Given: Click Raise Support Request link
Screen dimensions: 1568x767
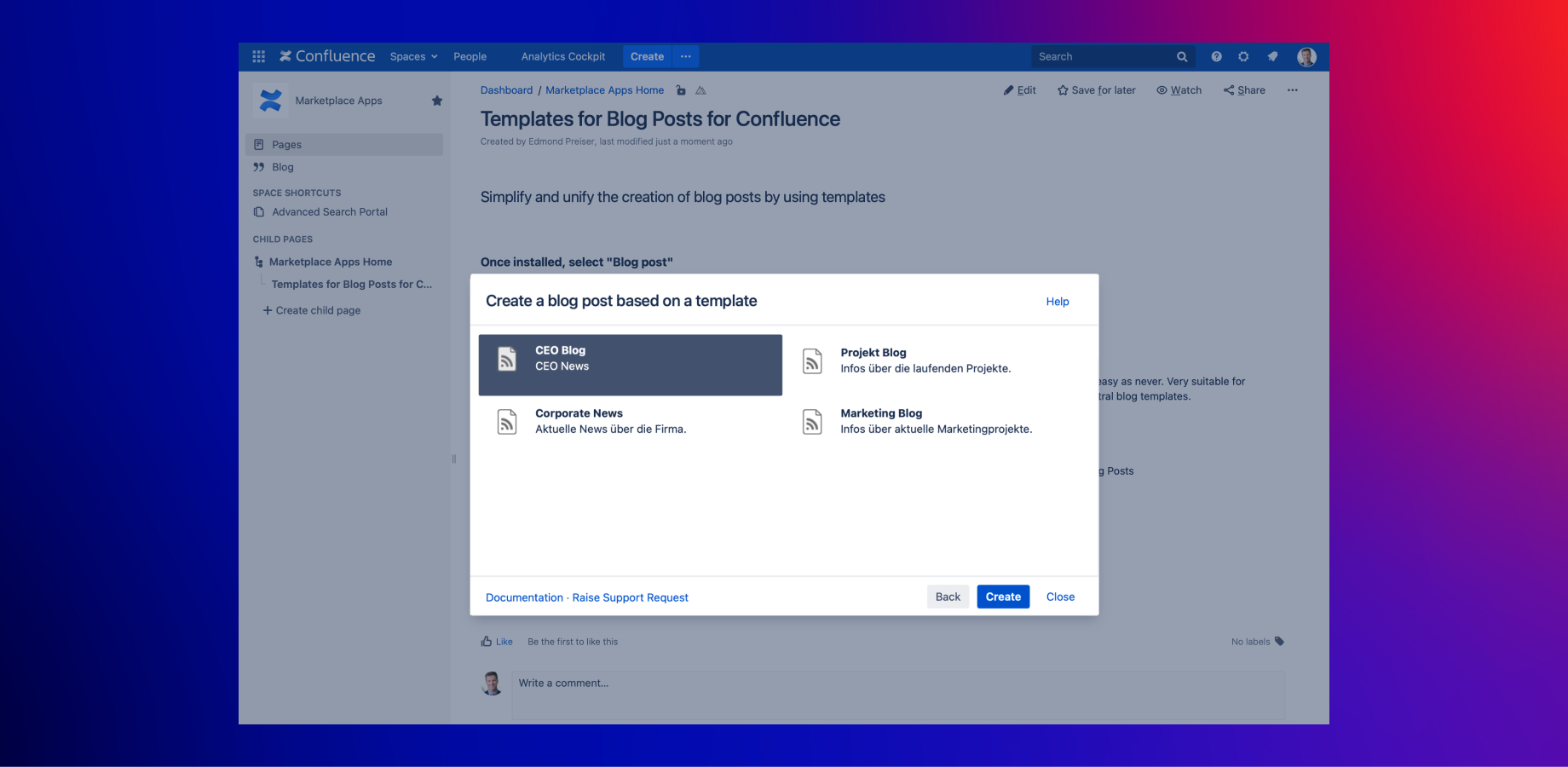Looking at the screenshot, I should [x=631, y=597].
